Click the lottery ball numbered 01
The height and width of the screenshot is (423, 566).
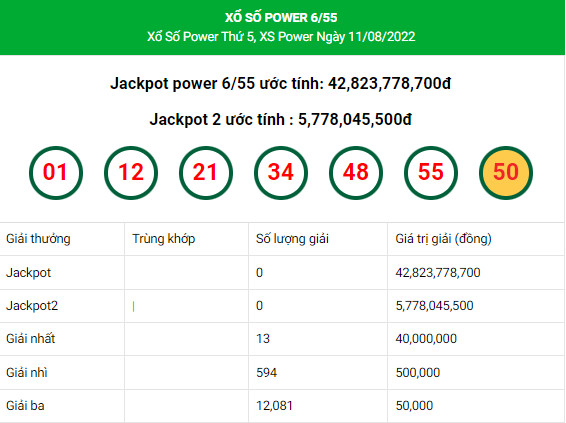56,173
